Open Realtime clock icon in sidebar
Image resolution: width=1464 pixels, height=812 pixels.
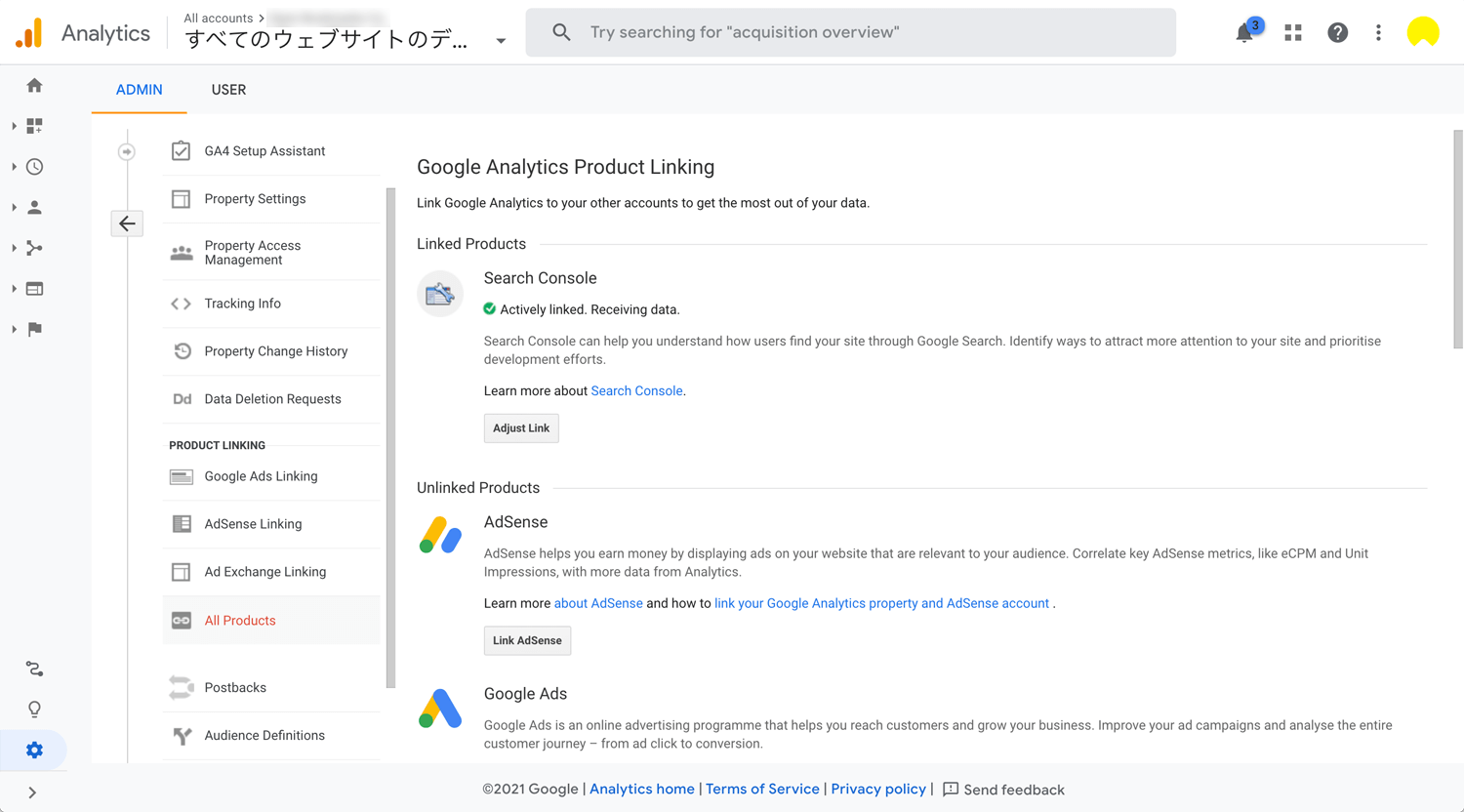[34, 167]
